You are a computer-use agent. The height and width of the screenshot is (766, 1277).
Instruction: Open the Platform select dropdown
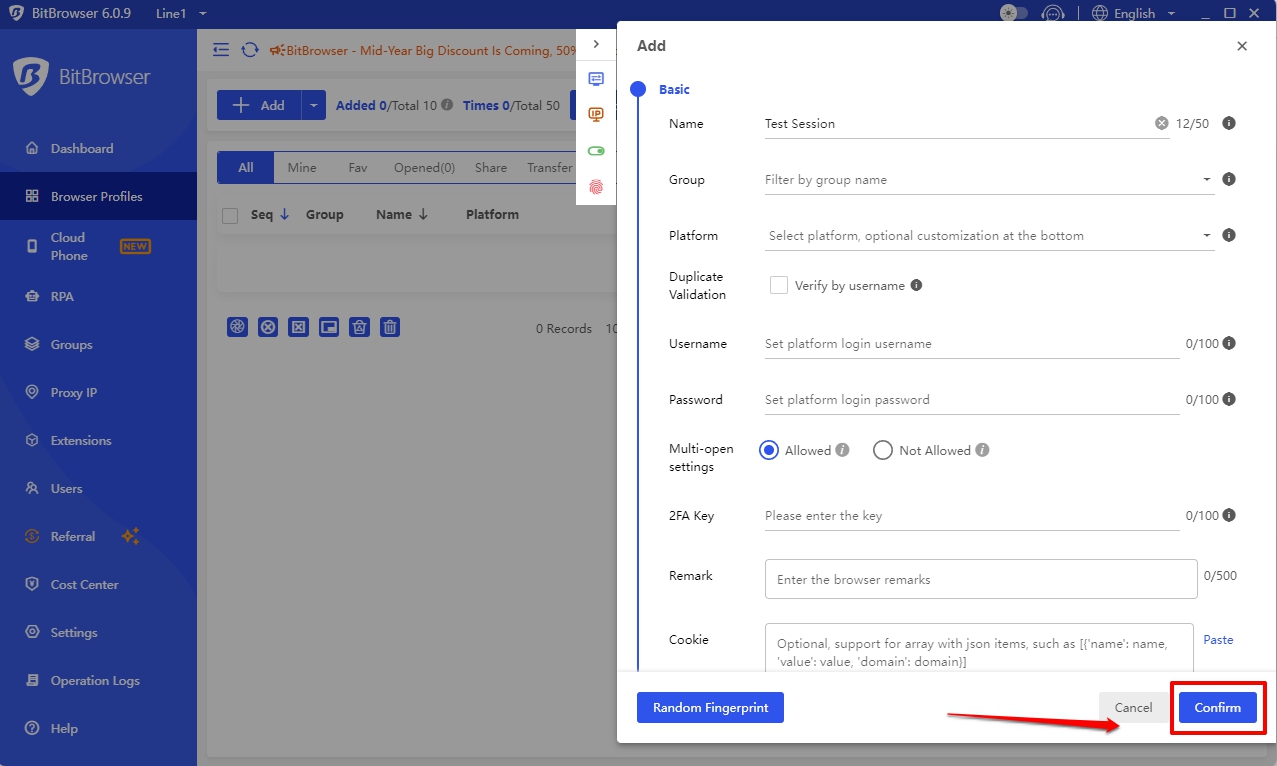[989, 236]
